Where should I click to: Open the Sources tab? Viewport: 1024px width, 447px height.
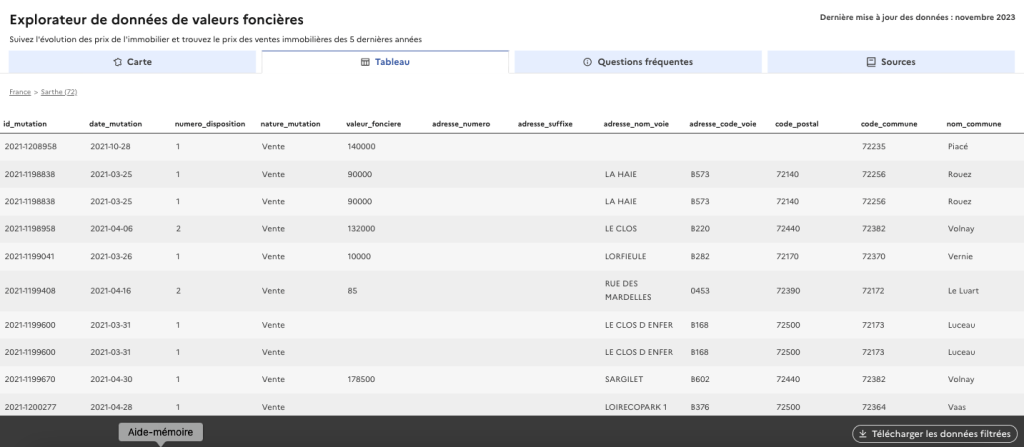tap(891, 62)
